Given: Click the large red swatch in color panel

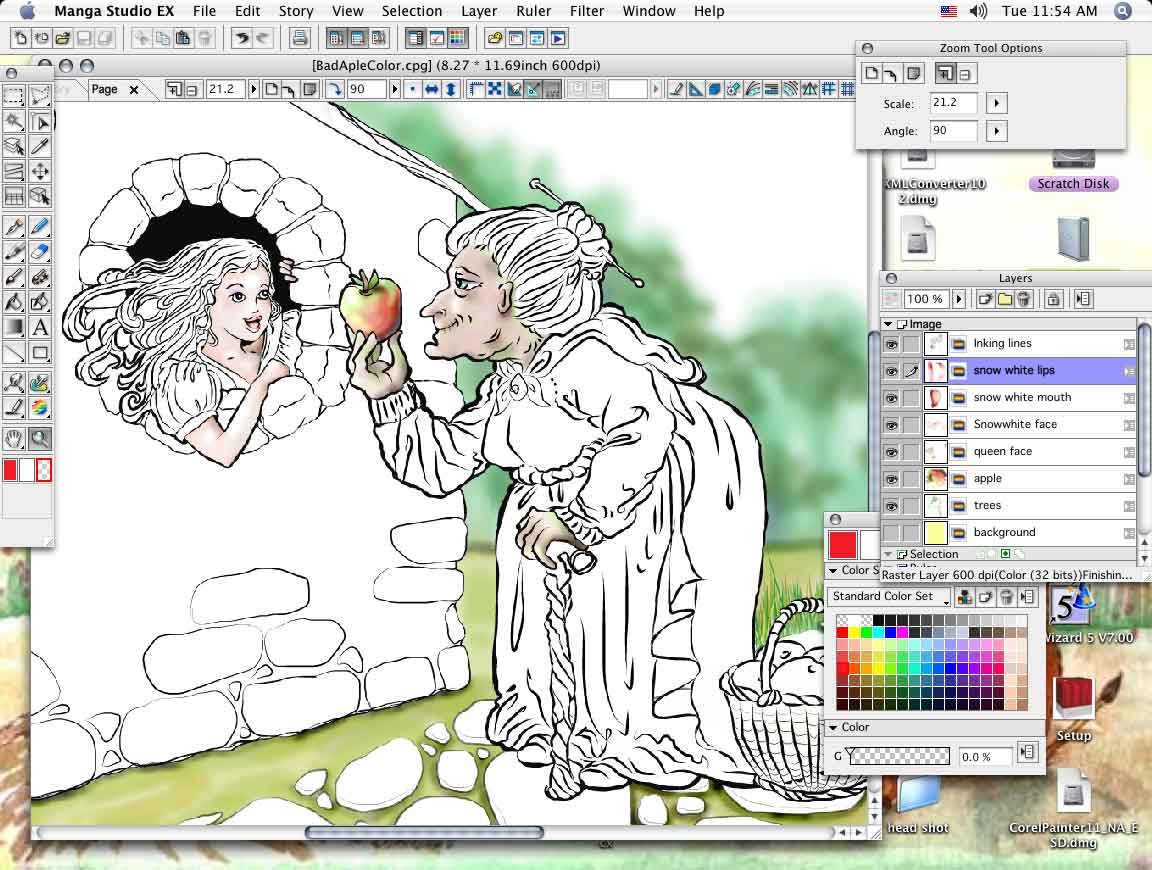Looking at the screenshot, I should pos(842,545).
